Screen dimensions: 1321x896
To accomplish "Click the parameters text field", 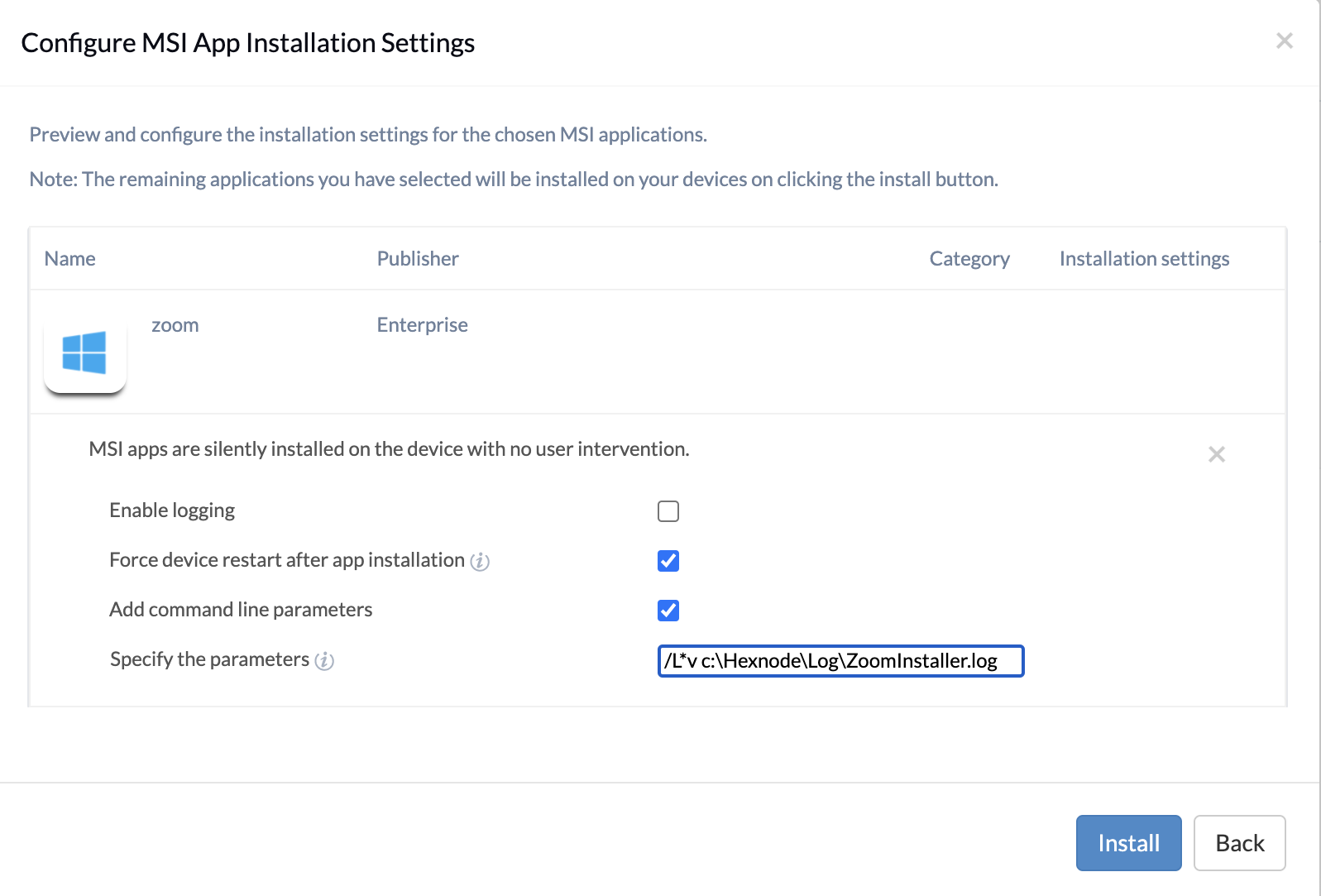I will click(840, 661).
